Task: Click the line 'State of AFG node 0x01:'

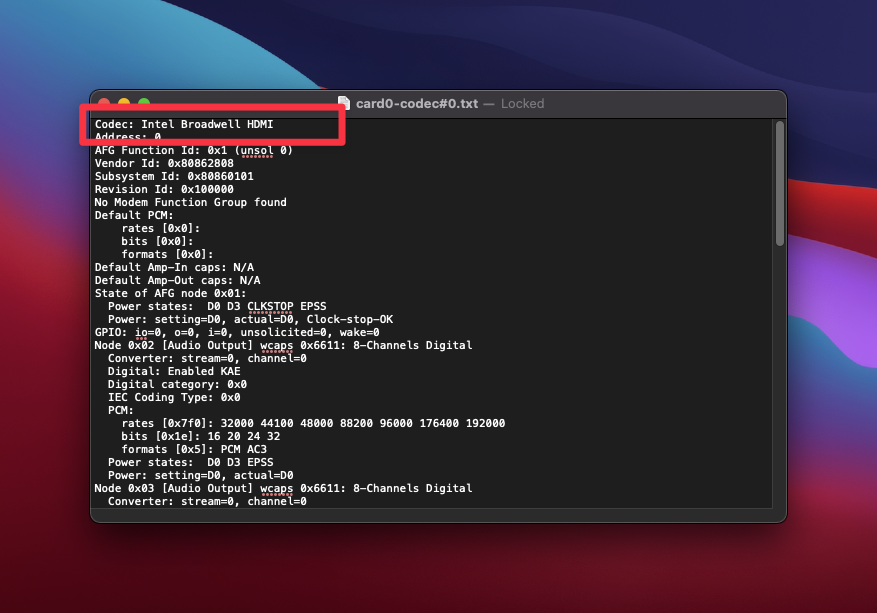Action: (x=171, y=293)
